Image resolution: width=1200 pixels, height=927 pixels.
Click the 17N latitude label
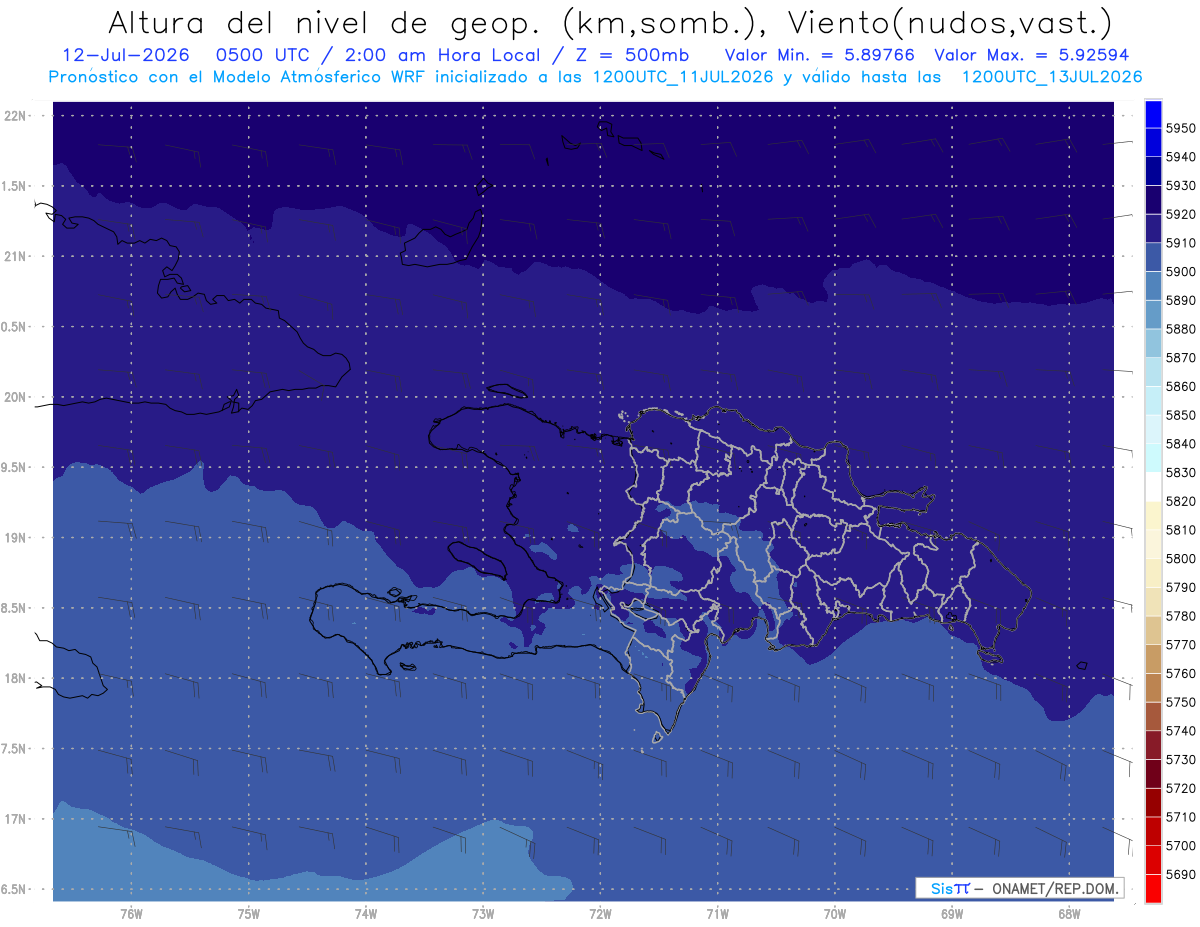(15, 819)
